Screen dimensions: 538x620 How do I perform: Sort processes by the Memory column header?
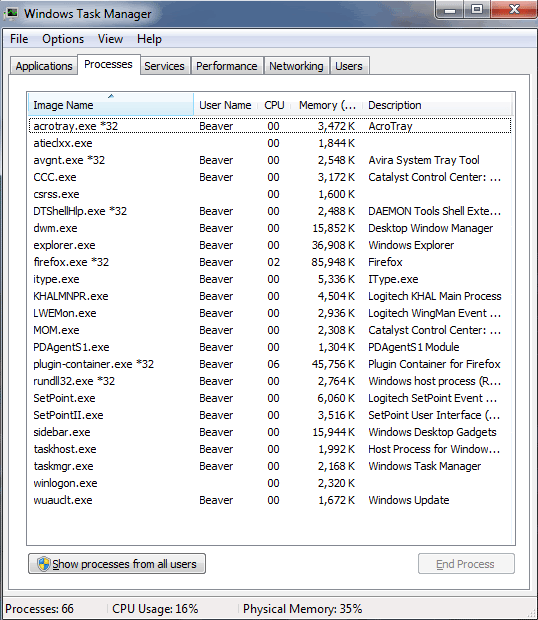[327, 105]
